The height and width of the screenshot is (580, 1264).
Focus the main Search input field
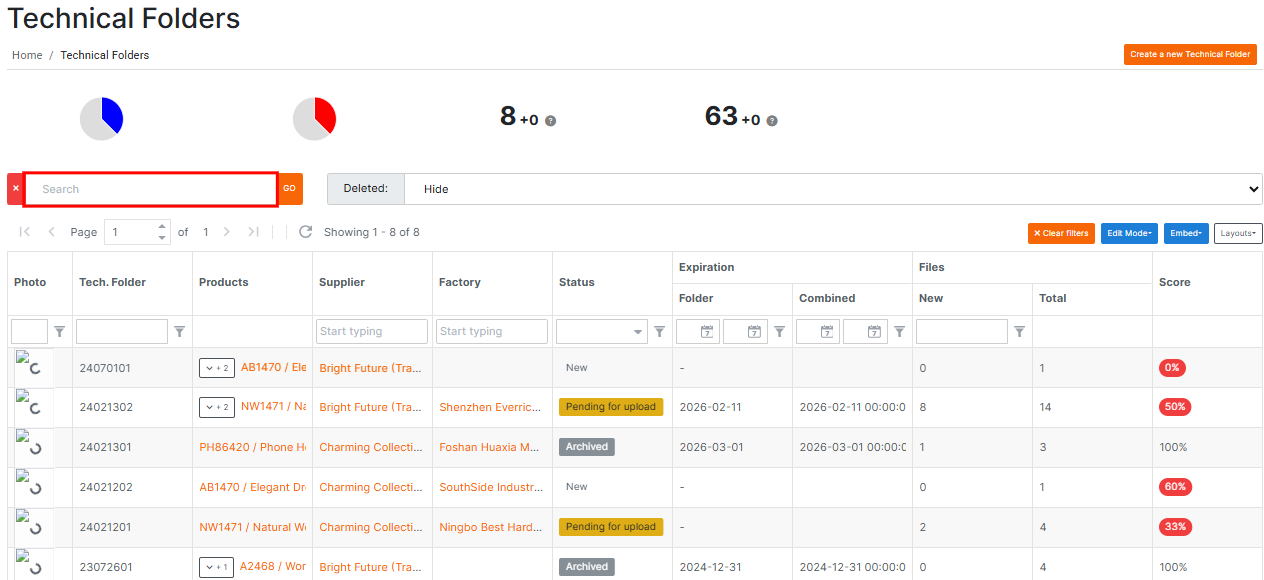150,189
